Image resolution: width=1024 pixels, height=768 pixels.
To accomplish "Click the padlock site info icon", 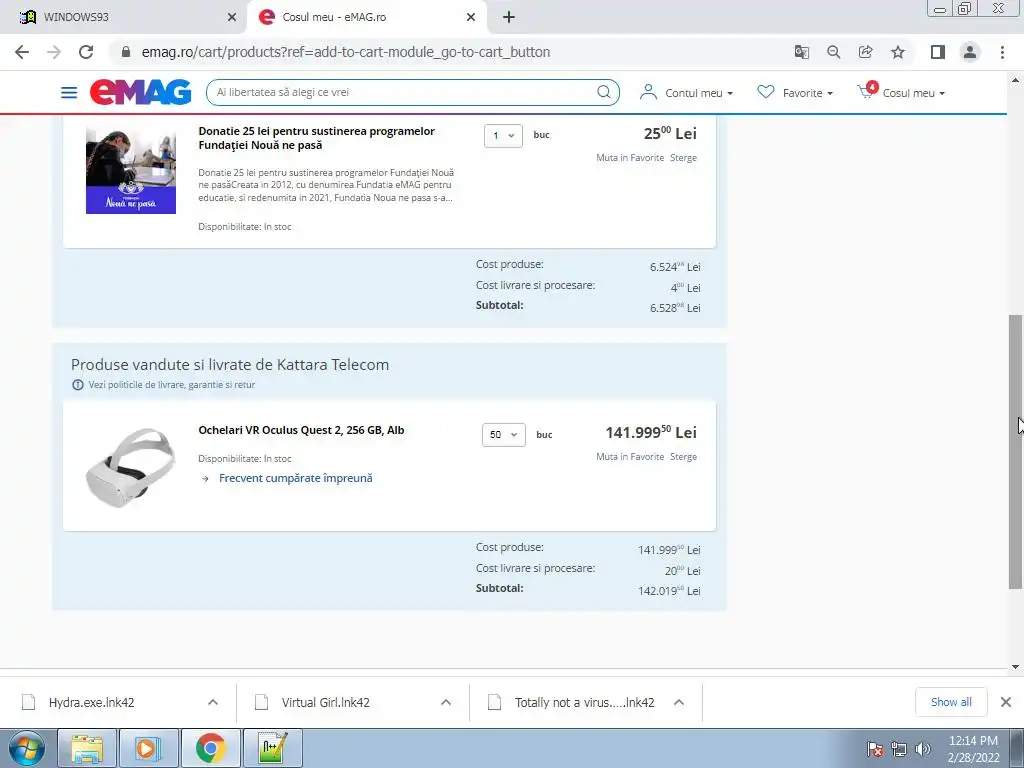I will coord(126,52).
